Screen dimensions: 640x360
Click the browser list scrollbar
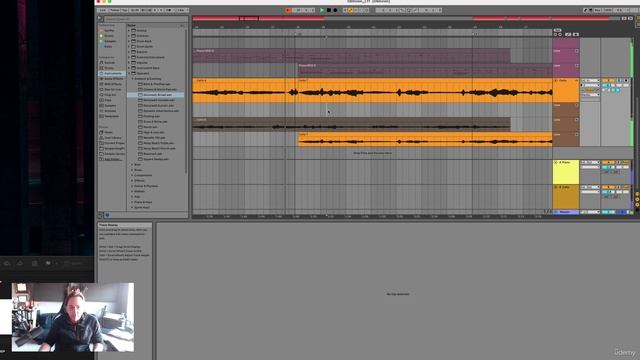click(186, 100)
